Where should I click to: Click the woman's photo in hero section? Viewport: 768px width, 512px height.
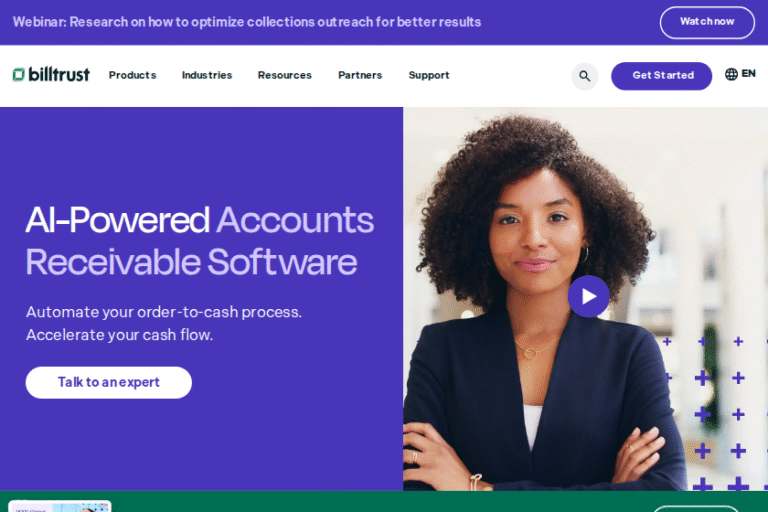click(x=585, y=299)
